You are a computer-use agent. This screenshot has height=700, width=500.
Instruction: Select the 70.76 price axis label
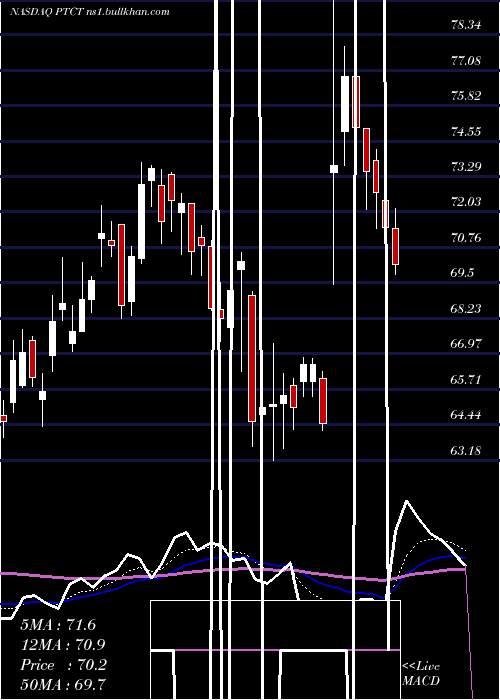466,238
